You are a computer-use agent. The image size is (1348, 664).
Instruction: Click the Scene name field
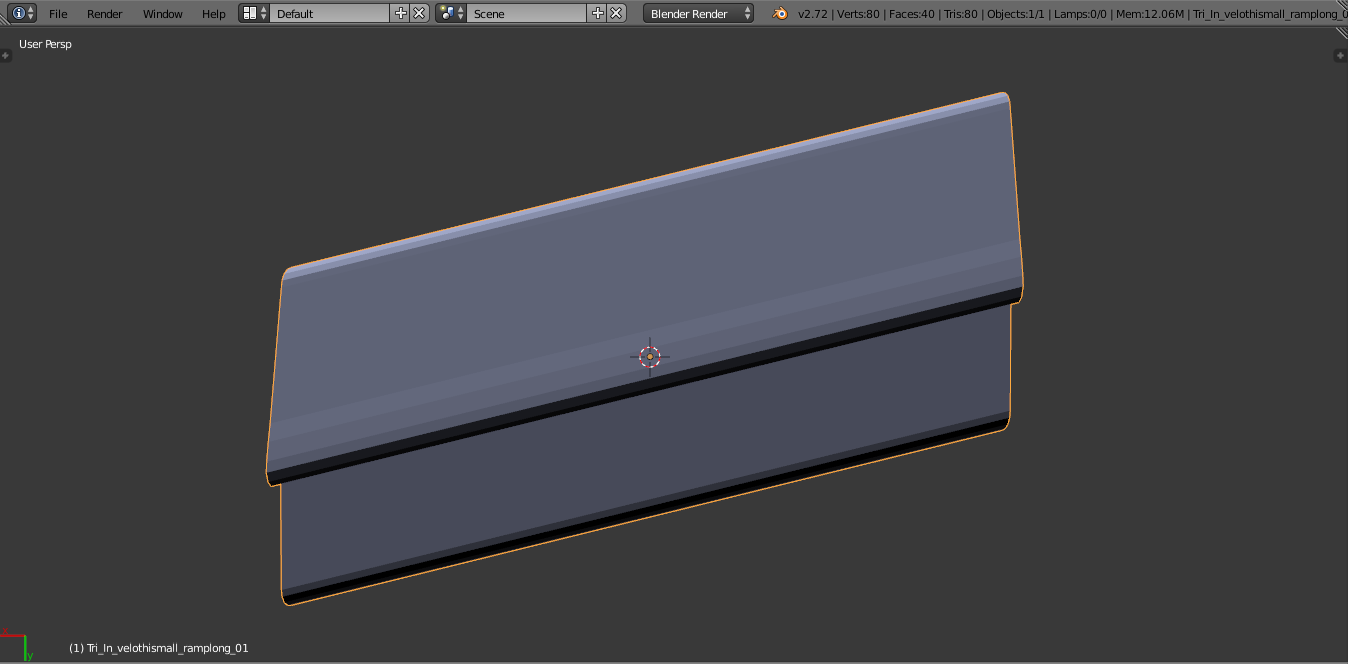click(527, 13)
